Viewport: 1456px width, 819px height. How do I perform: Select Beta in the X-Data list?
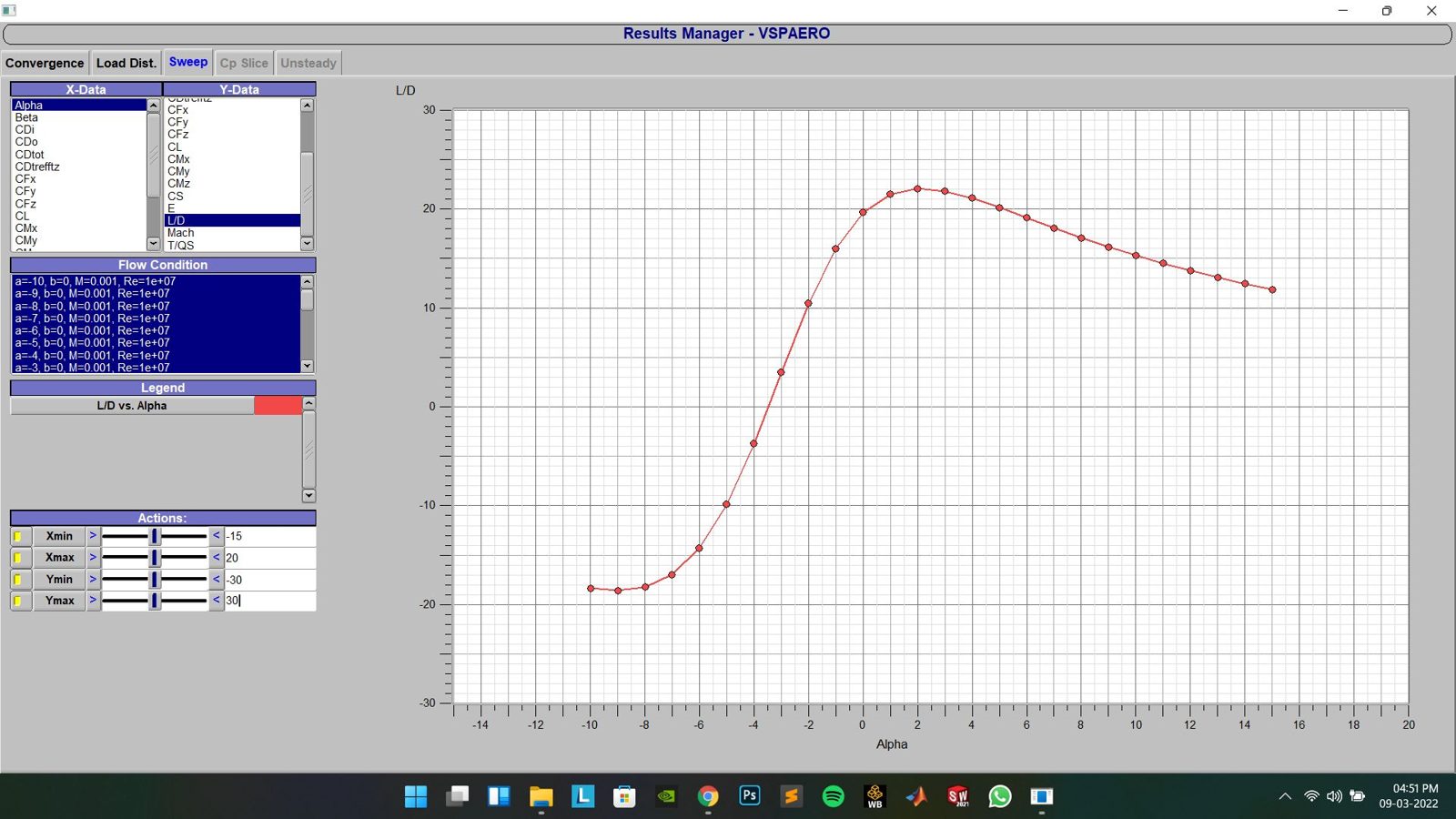click(x=78, y=117)
